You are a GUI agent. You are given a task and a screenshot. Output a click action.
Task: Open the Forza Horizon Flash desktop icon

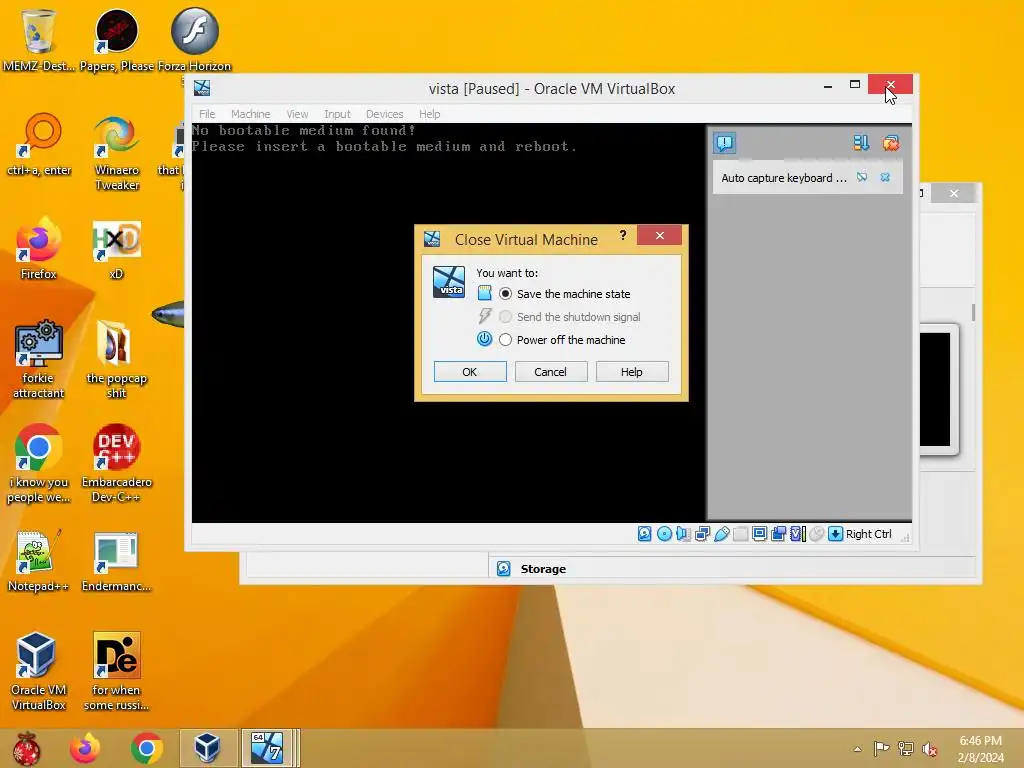195,38
